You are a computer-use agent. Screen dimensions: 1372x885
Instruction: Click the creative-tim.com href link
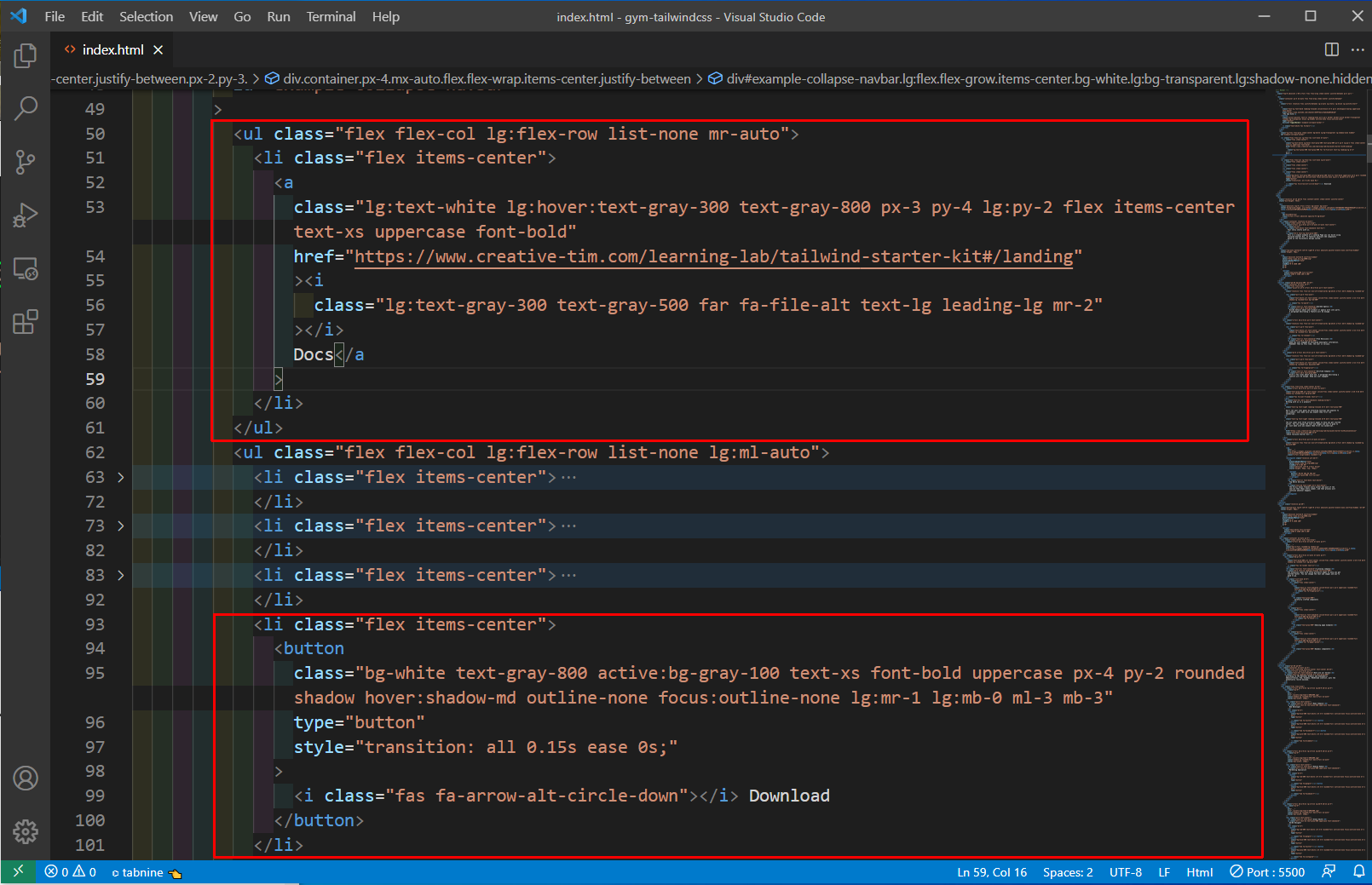coord(713,256)
